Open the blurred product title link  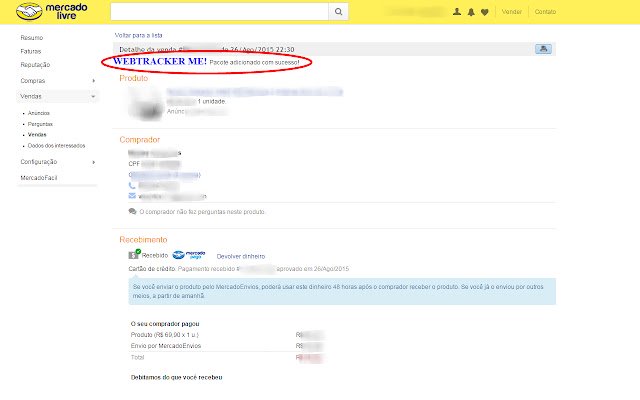[x=254, y=92]
